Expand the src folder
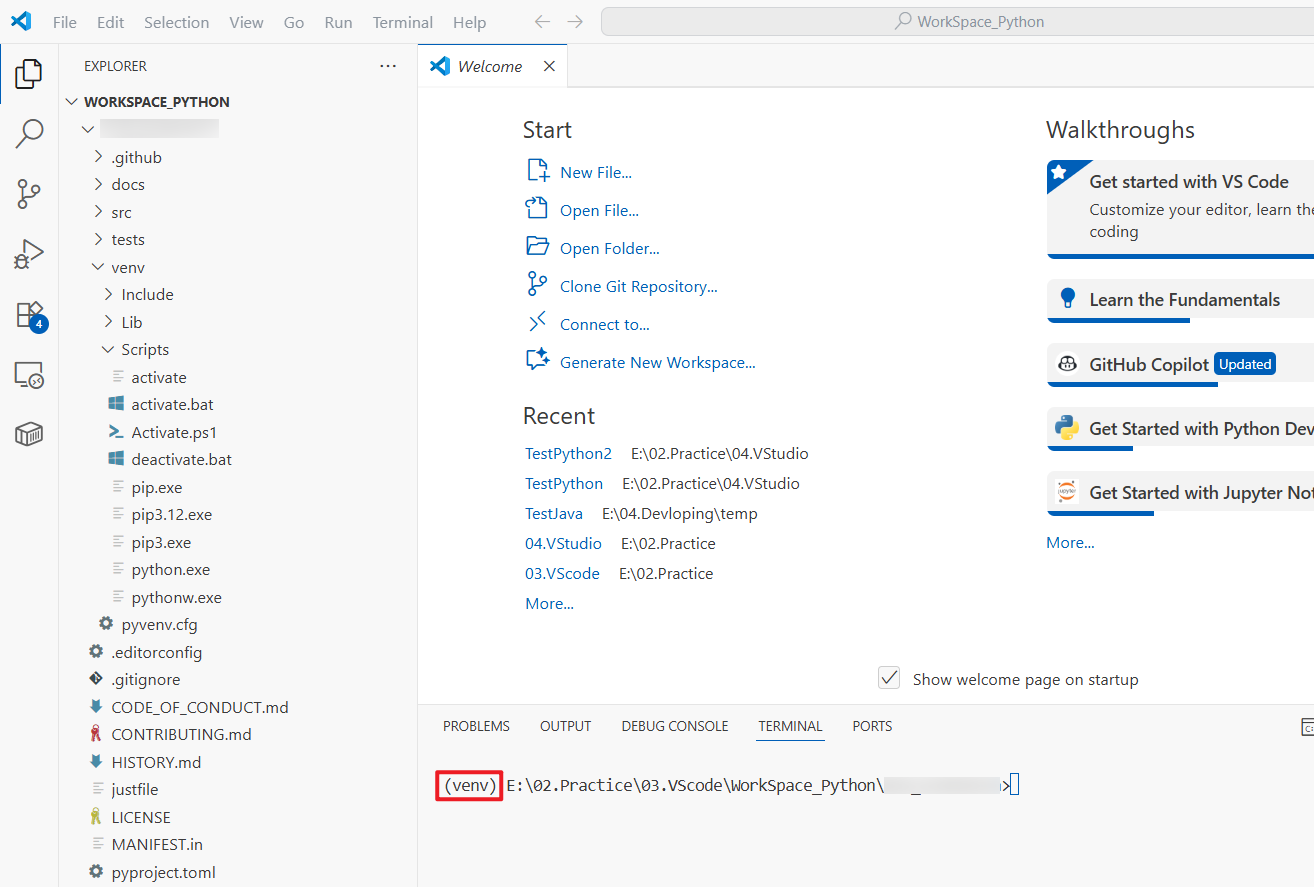The height and width of the screenshot is (887, 1314). (98, 212)
